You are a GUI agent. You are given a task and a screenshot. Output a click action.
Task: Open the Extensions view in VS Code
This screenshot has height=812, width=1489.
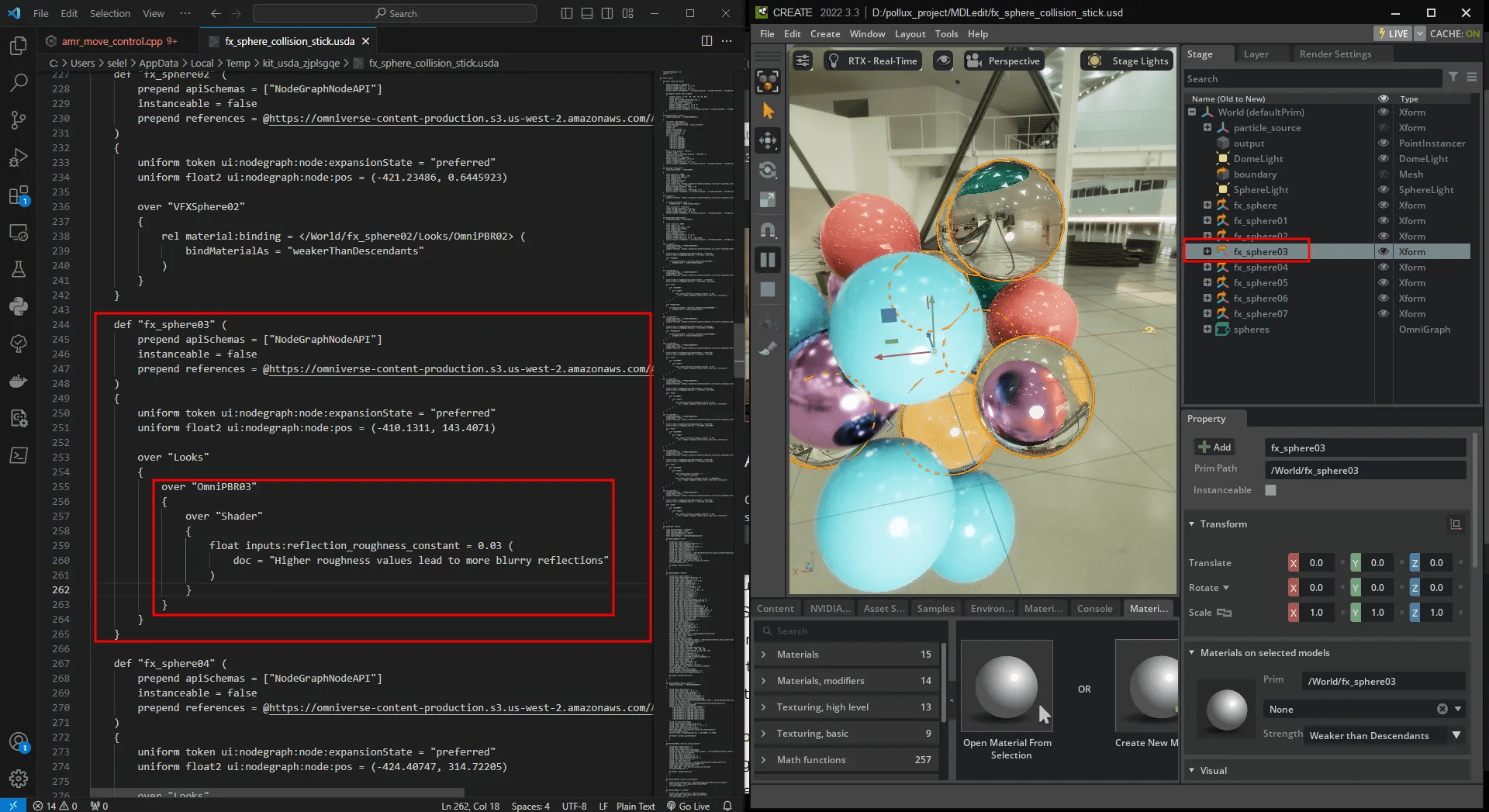[19, 195]
